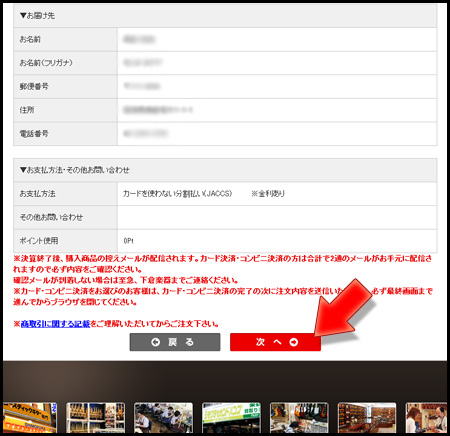Open the thumbnail of hanging guitars workshop
Viewport: 450px width, 436px height.
[x=299, y=418]
